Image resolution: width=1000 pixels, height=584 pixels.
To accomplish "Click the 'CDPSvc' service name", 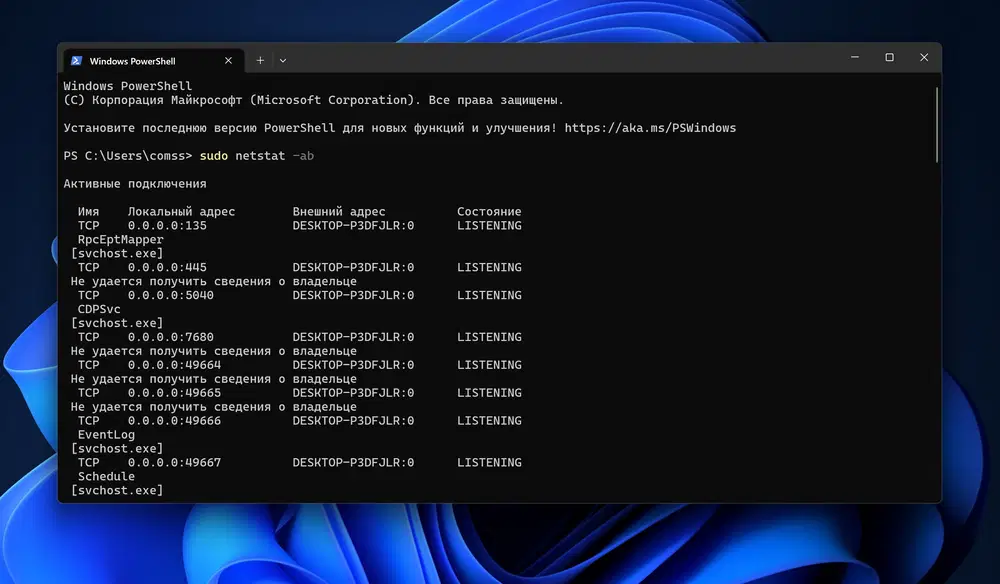I will 99,309.
